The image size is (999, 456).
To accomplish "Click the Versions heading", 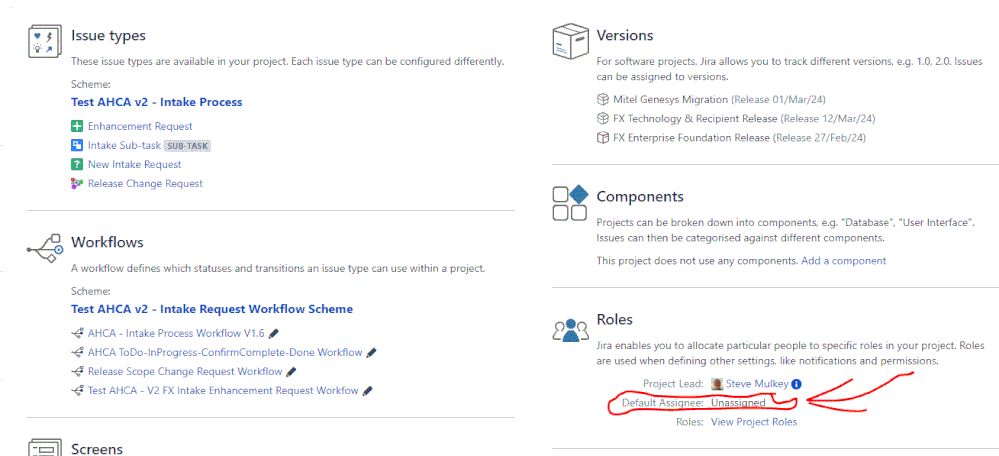I will [625, 35].
